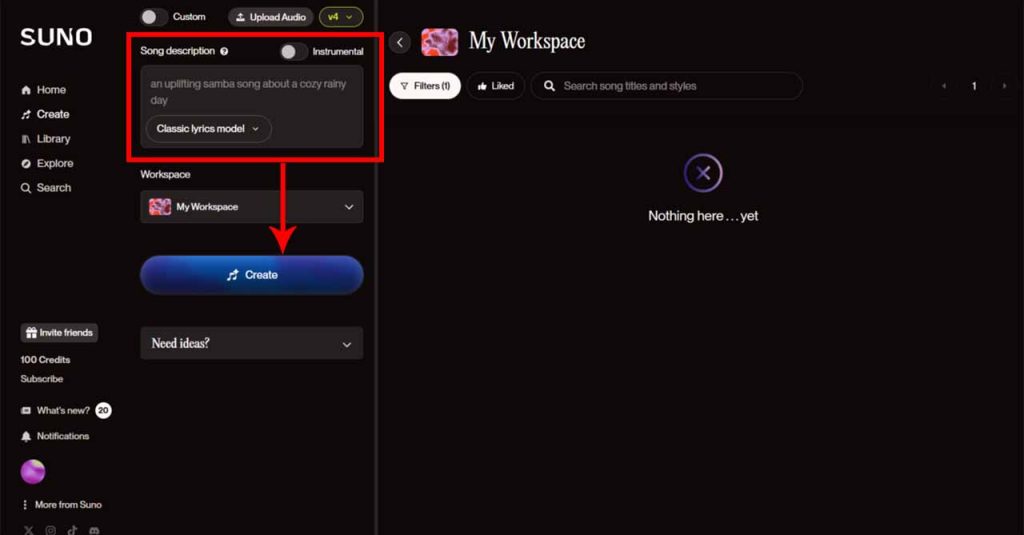
Task: Open the Instagram social link icon
Action: click(50, 530)
